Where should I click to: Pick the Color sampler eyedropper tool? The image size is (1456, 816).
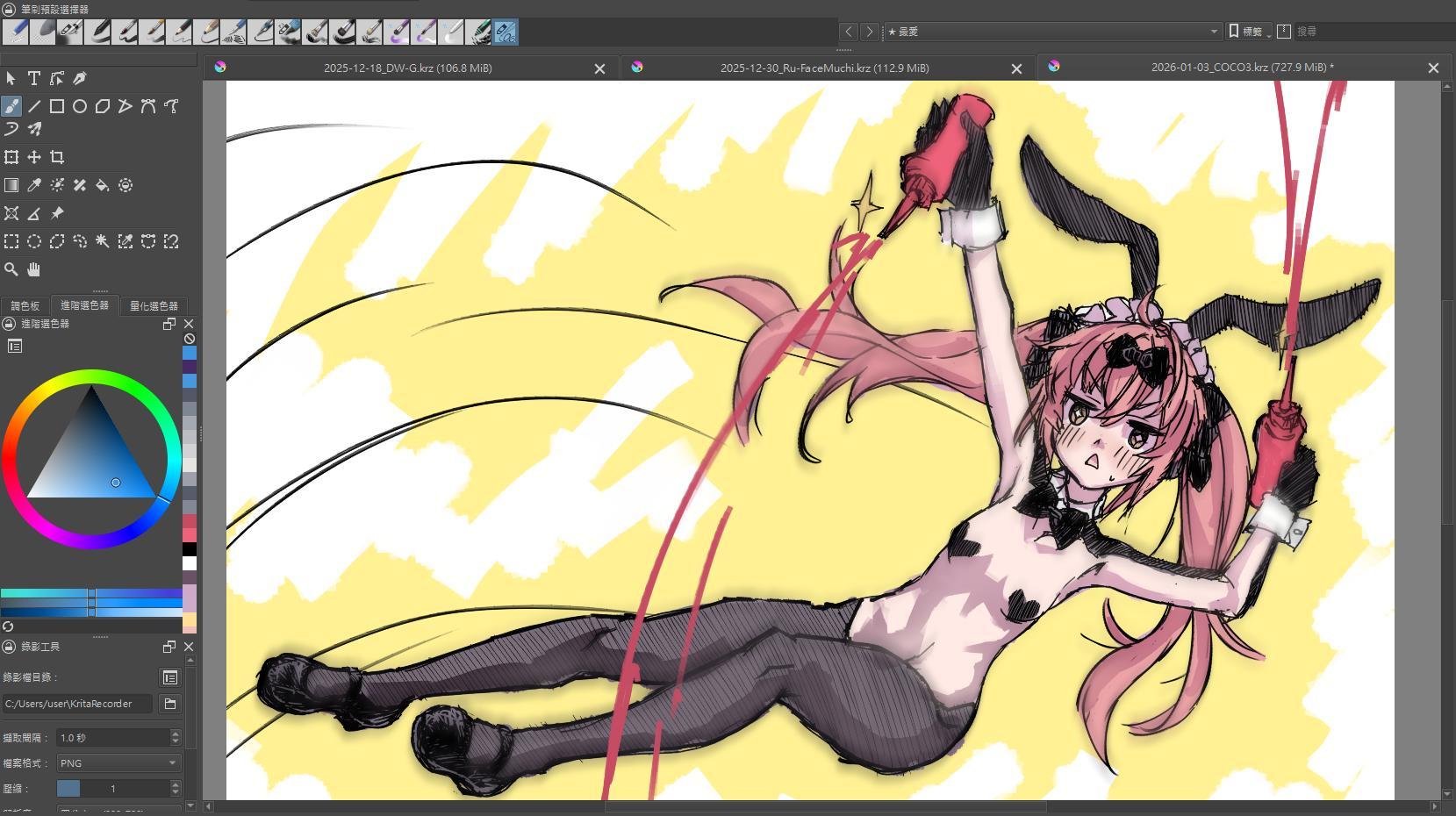pos(34,185)
